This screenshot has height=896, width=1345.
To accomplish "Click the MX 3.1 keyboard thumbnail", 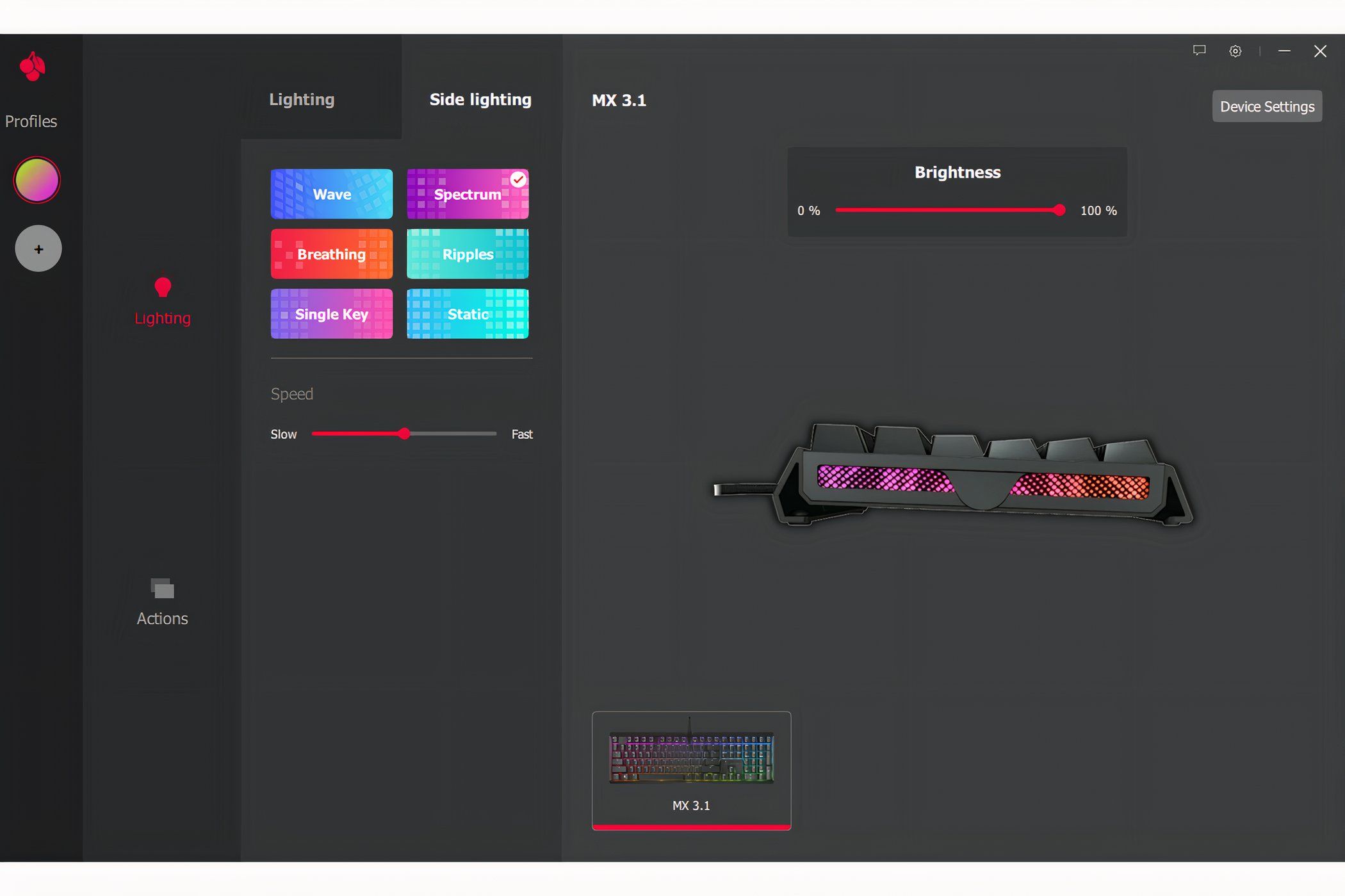I will (691, 770).
